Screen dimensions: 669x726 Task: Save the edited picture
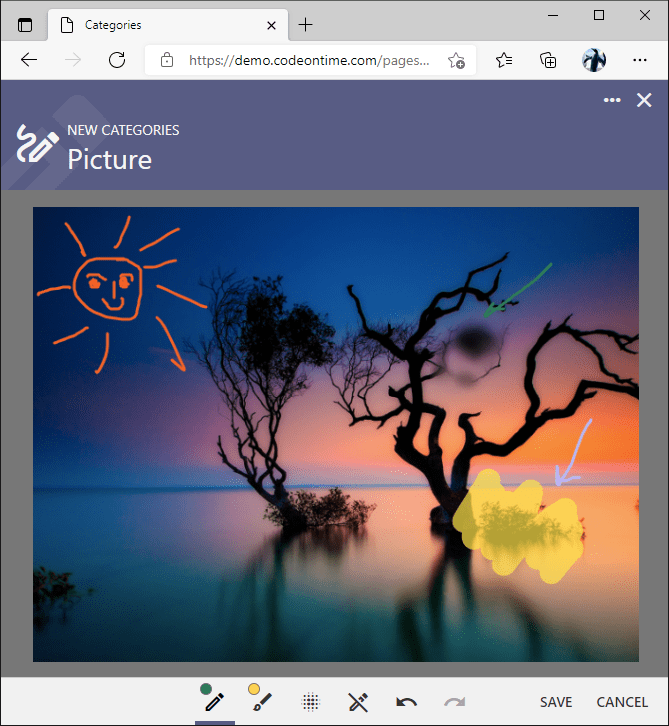click(556, 702)
